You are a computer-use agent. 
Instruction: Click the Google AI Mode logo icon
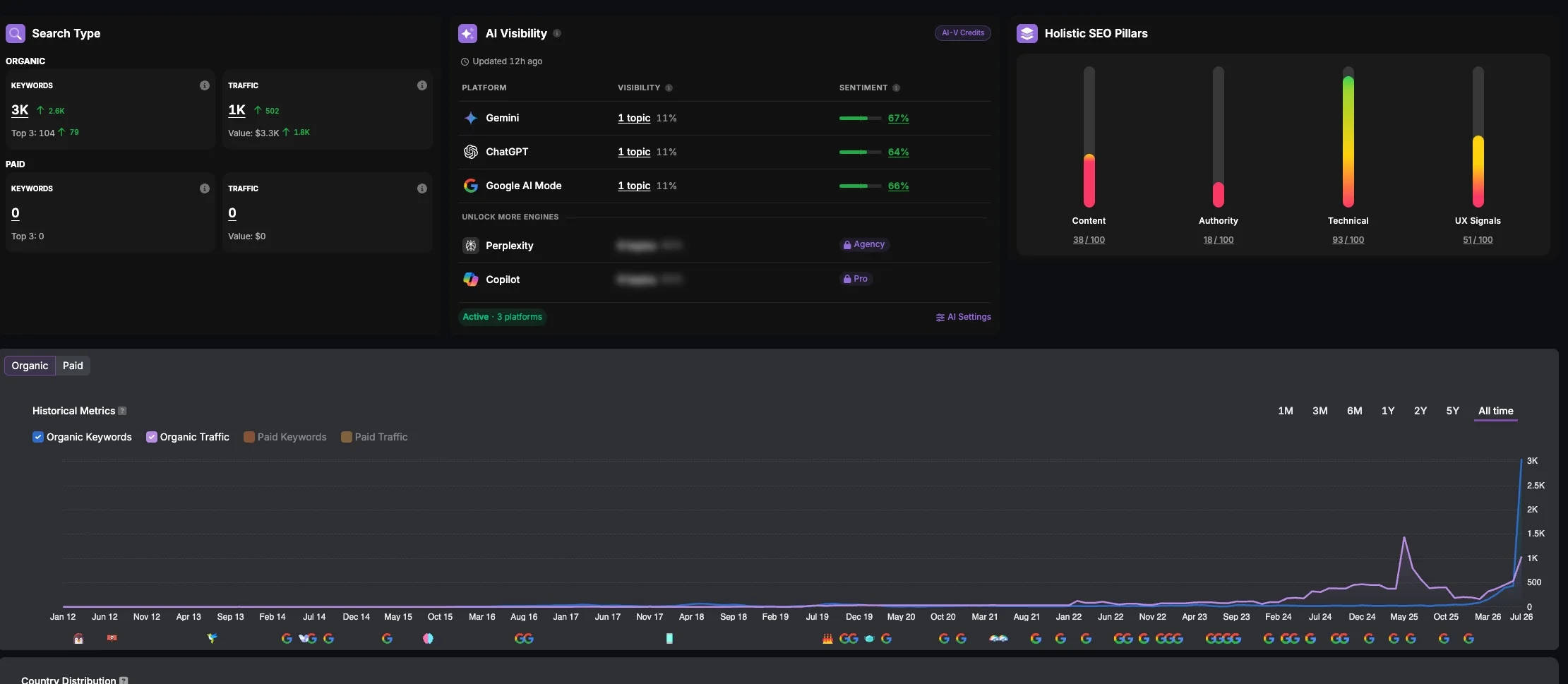click(471, 186)
